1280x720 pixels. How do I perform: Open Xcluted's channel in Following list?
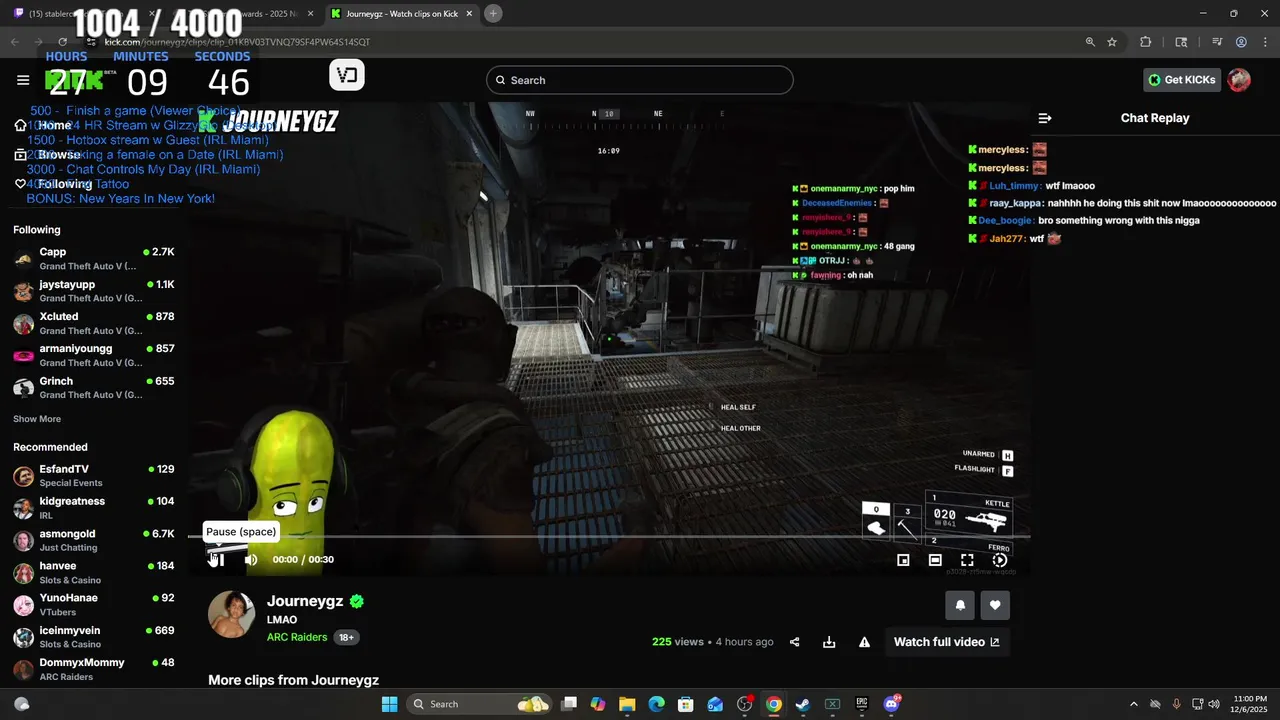[94, 323]
